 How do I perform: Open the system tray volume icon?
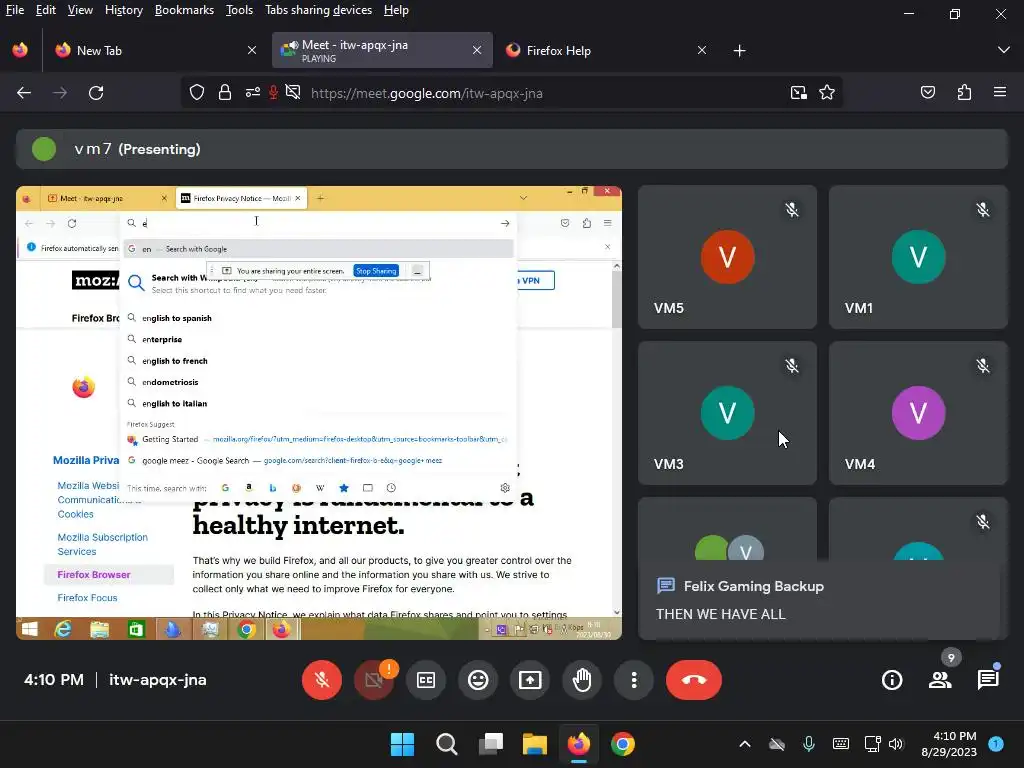coord(896,744)
